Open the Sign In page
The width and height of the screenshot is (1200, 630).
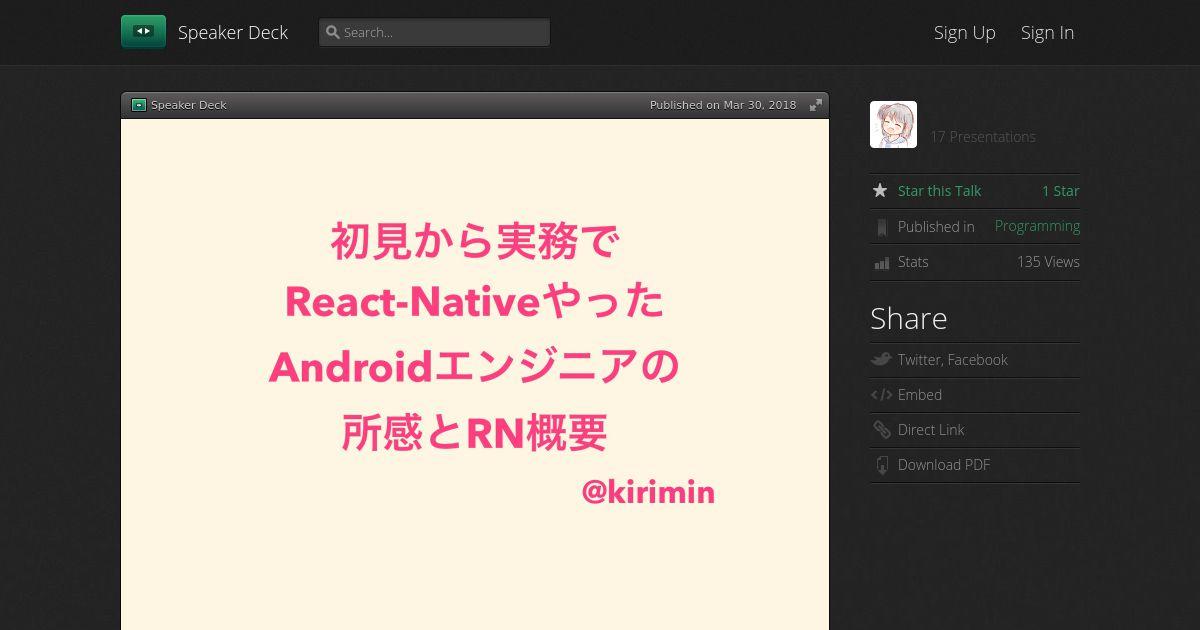1047,32
